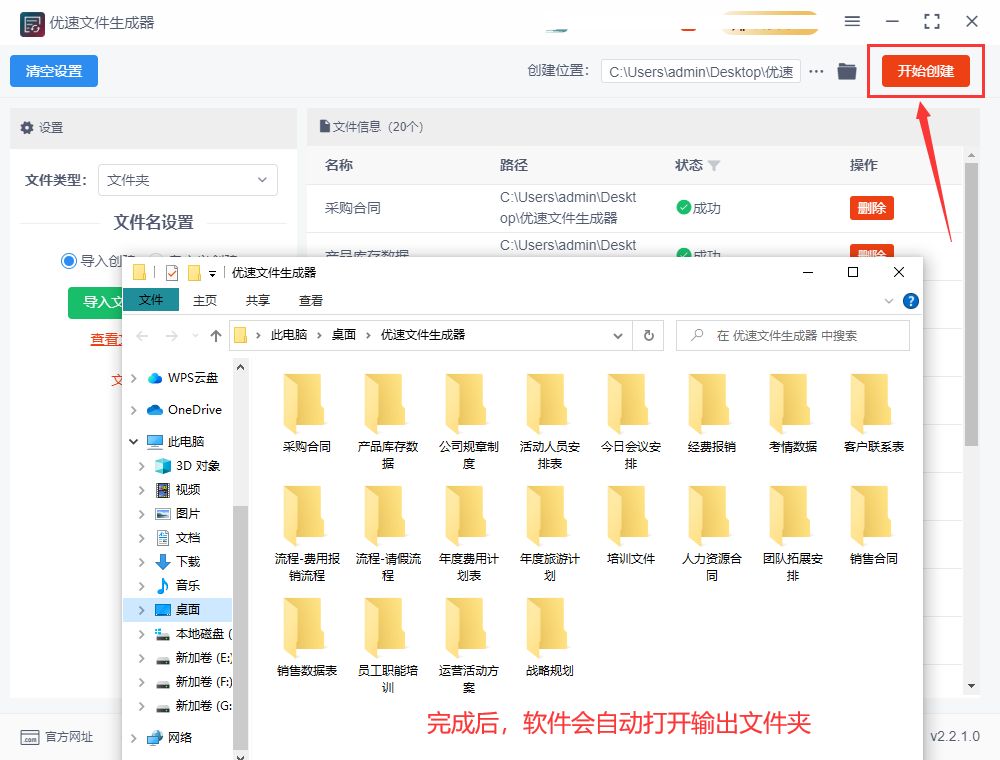Select the 人力资源合同 folder
1000x760 pixels.
point(712,533)
